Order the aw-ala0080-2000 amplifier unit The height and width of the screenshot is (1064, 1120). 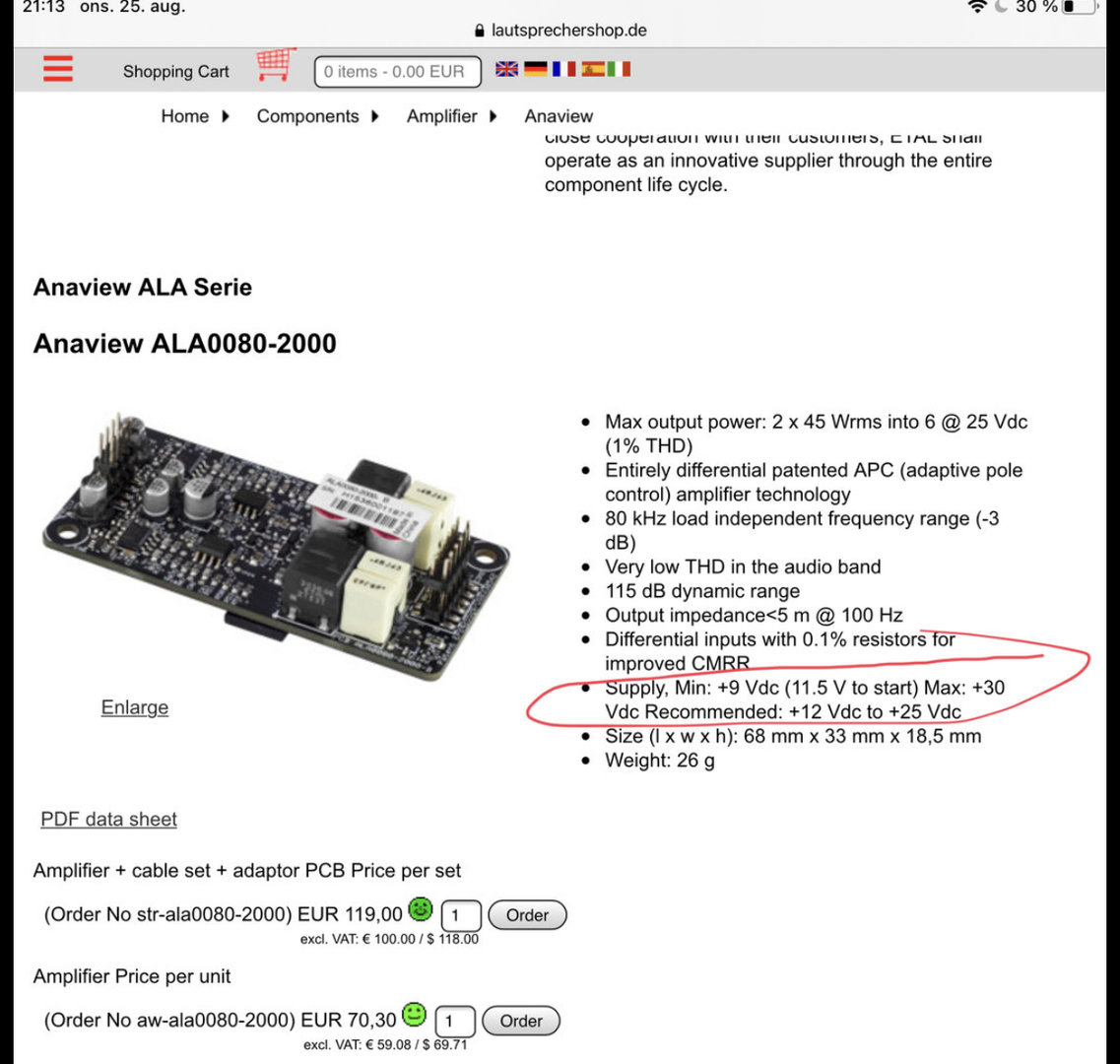[521, 1021]
